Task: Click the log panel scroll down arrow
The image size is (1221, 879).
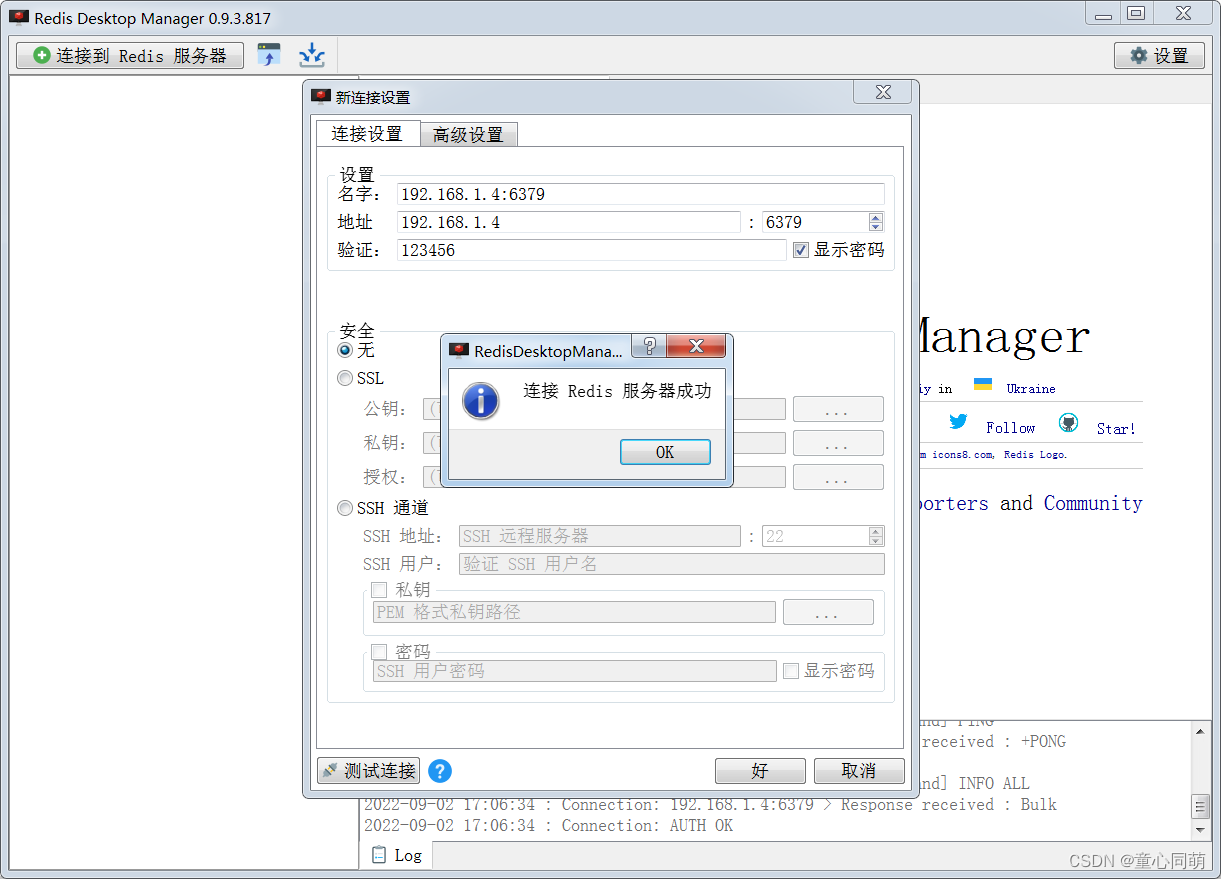Action: click(x=1201, y=830)
